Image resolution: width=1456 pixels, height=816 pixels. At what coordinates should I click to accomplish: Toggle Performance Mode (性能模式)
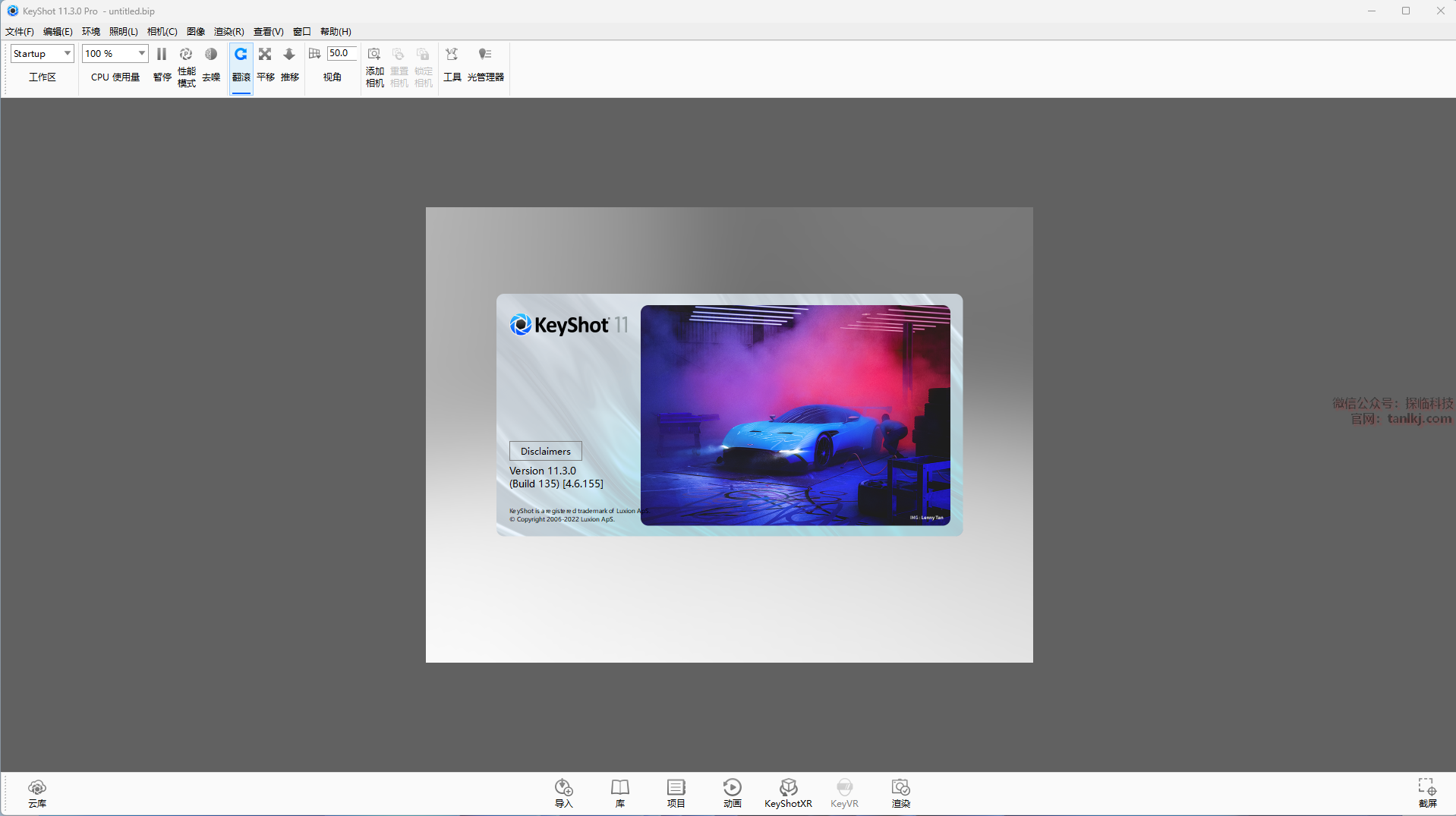(x=186, y=55)
